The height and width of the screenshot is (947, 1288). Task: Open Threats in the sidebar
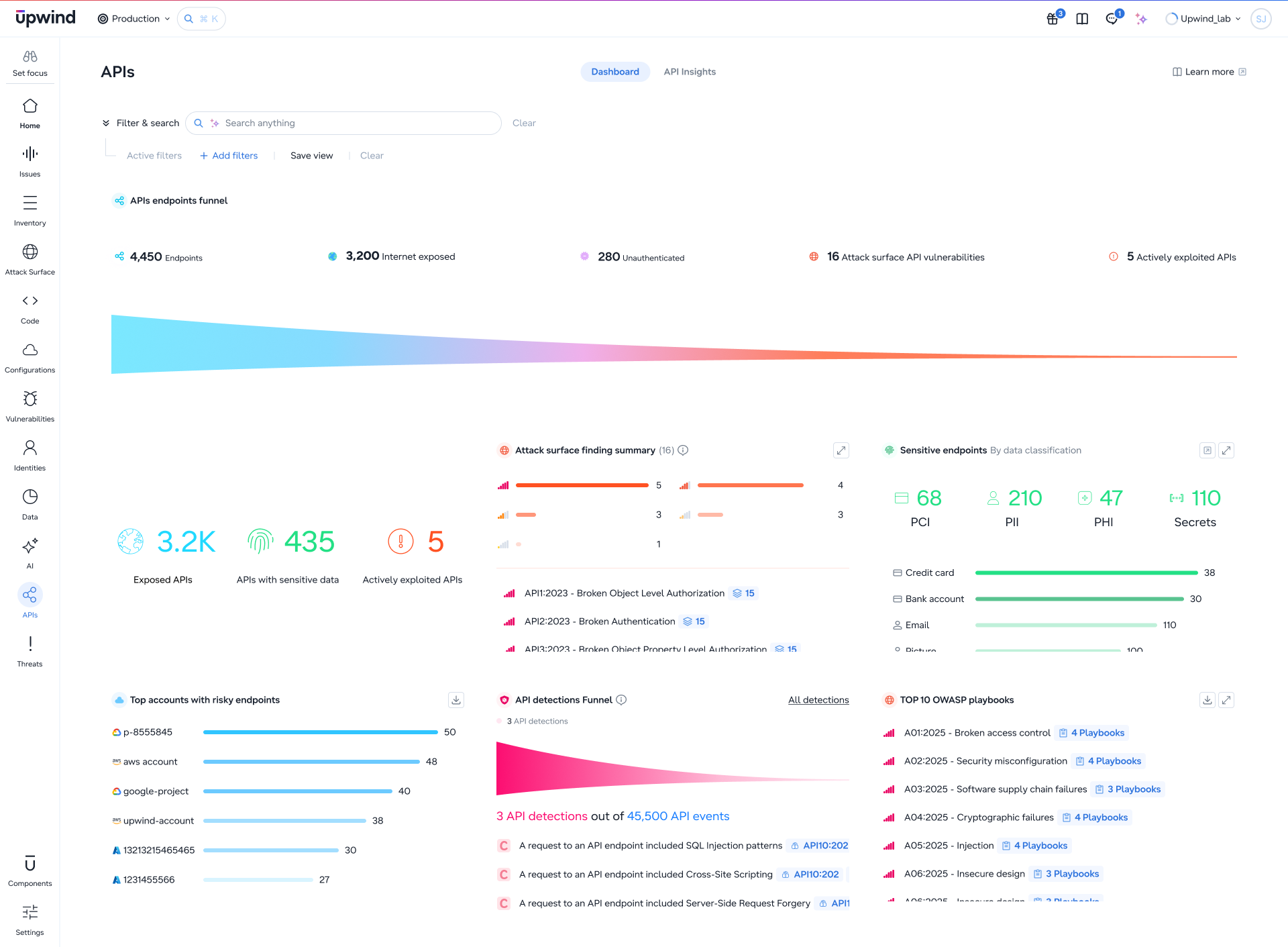[x=30, y=652]
